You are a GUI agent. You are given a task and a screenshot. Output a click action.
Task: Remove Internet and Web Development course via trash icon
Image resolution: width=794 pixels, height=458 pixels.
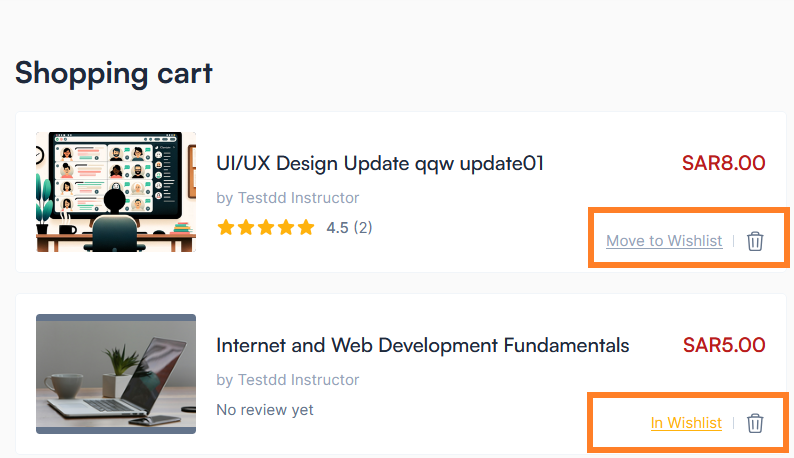[x=755, y=423]
